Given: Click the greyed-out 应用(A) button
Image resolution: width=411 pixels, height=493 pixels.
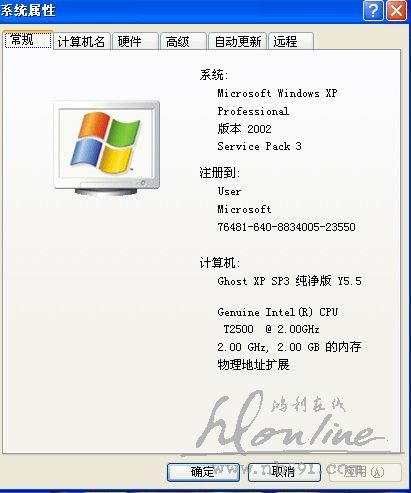Looking at the screenshot, I should tap(365, 472).
